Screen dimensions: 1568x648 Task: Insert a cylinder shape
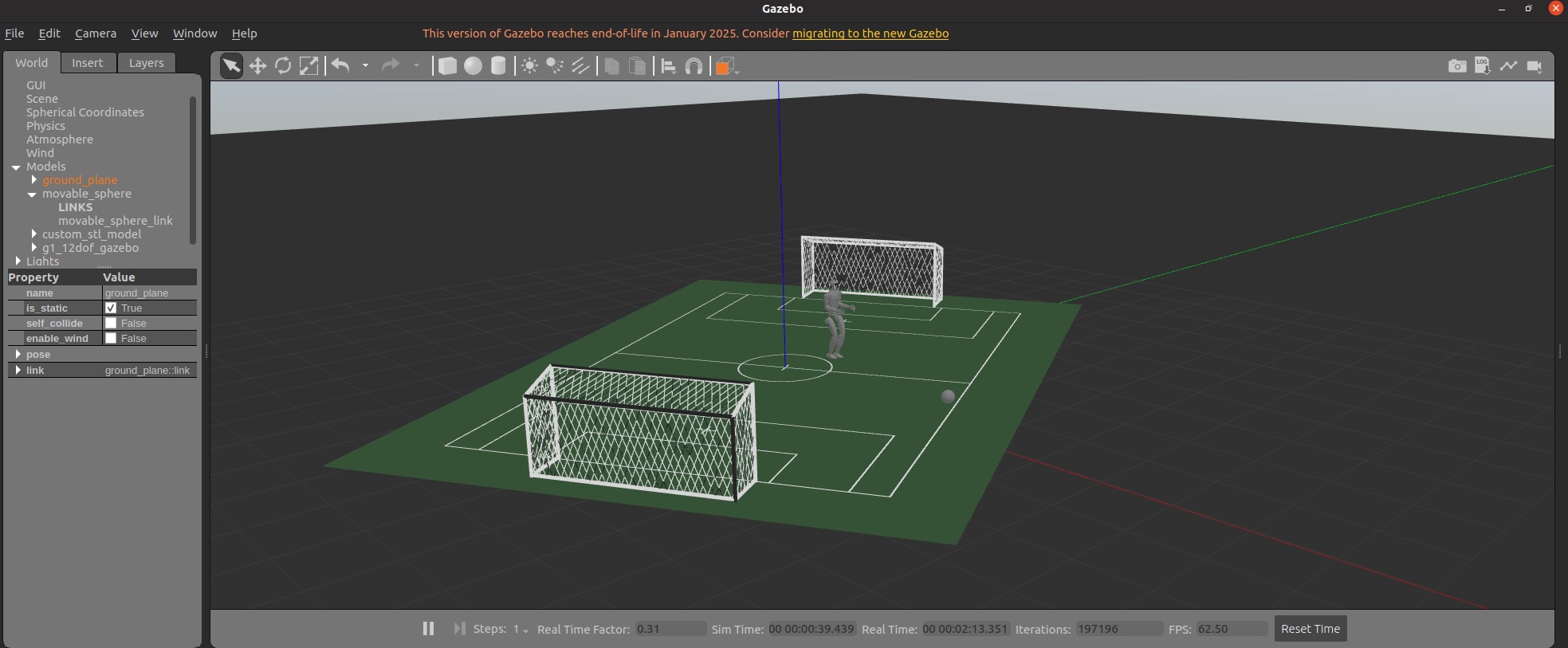(x=498, y=66)
